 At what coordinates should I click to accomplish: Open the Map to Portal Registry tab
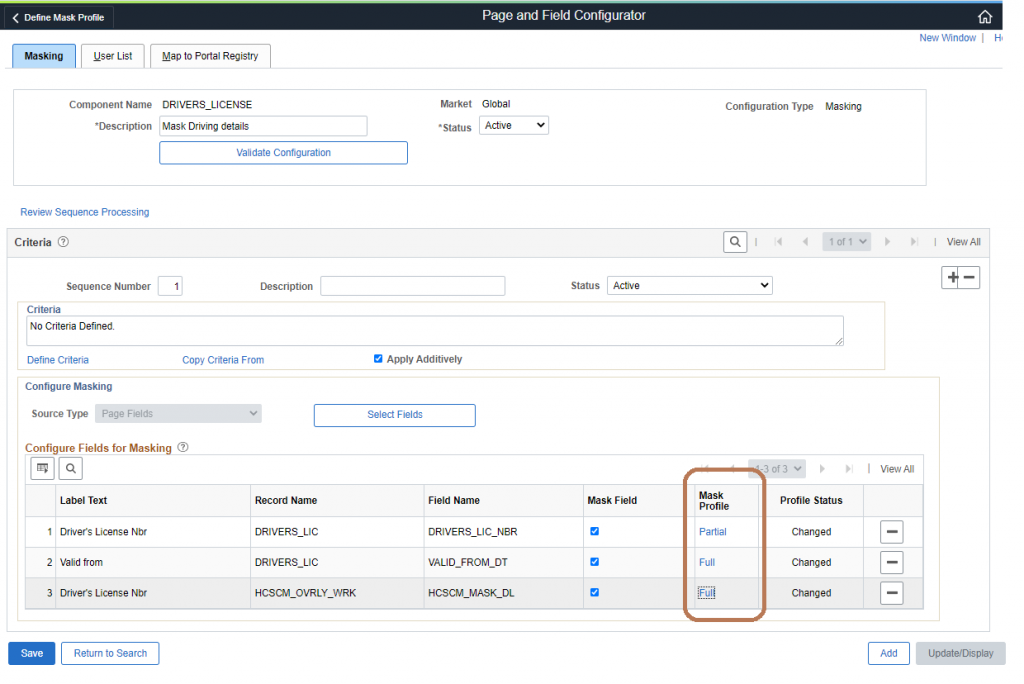pyautogui.click(x=210, y=56)
